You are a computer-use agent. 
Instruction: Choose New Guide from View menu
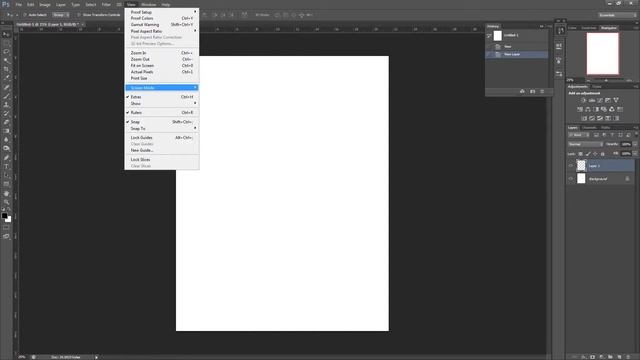click(x=162, y=151)
